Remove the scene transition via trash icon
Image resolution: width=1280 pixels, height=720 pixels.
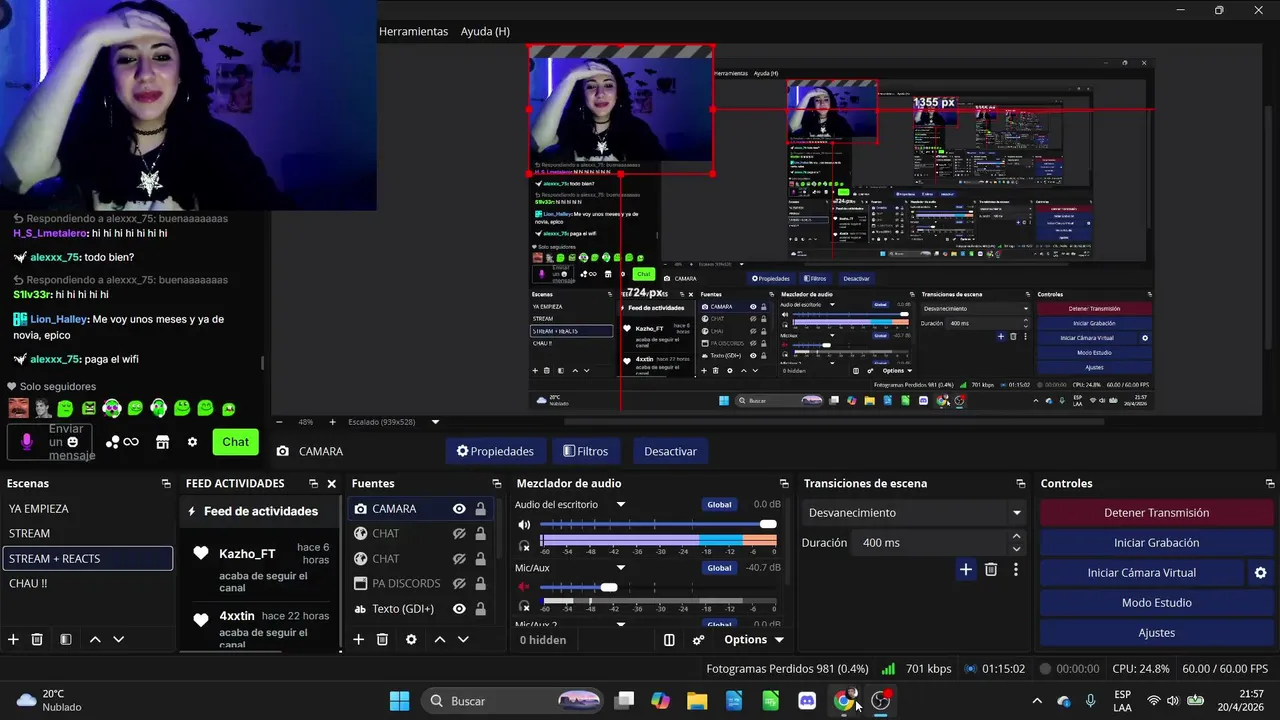[x=991, y=569]
